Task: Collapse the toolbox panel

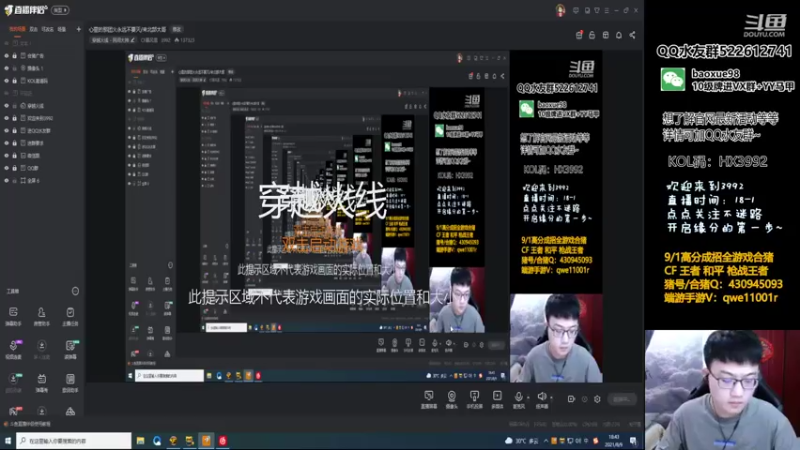Action: pyautogui.click(x=75, y=291)
